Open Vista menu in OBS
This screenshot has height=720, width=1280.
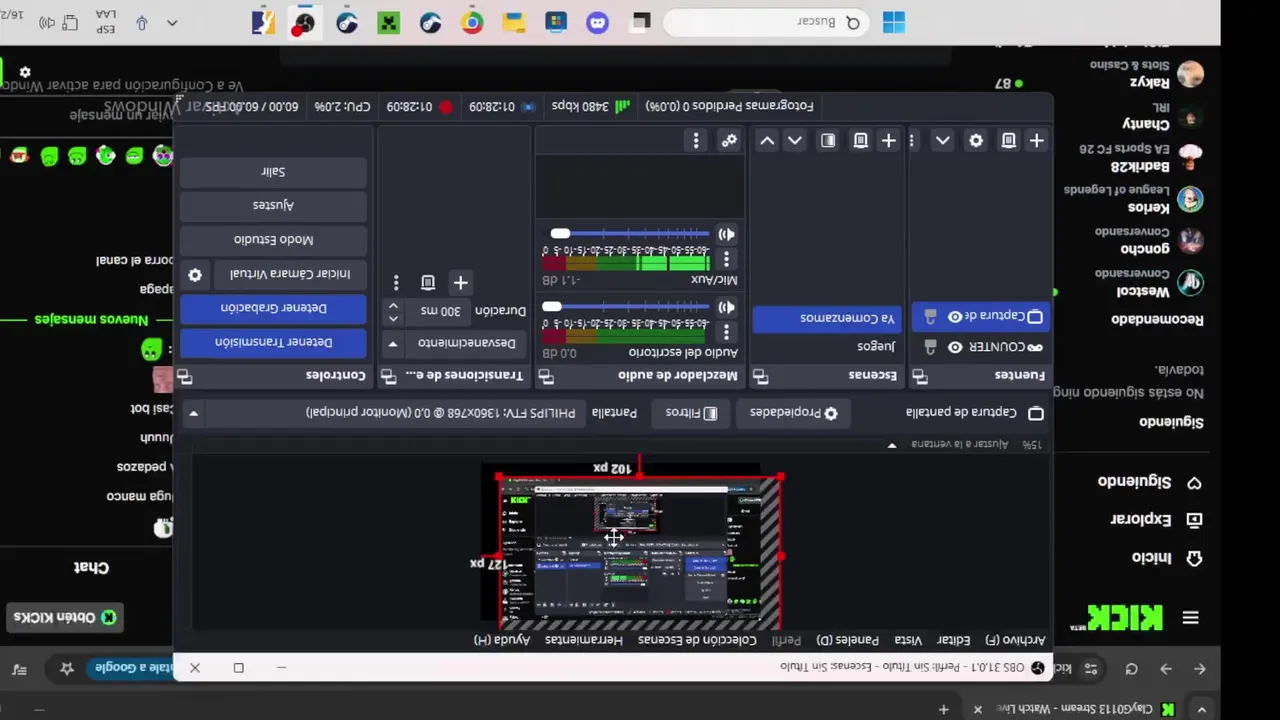pos(908,640)
